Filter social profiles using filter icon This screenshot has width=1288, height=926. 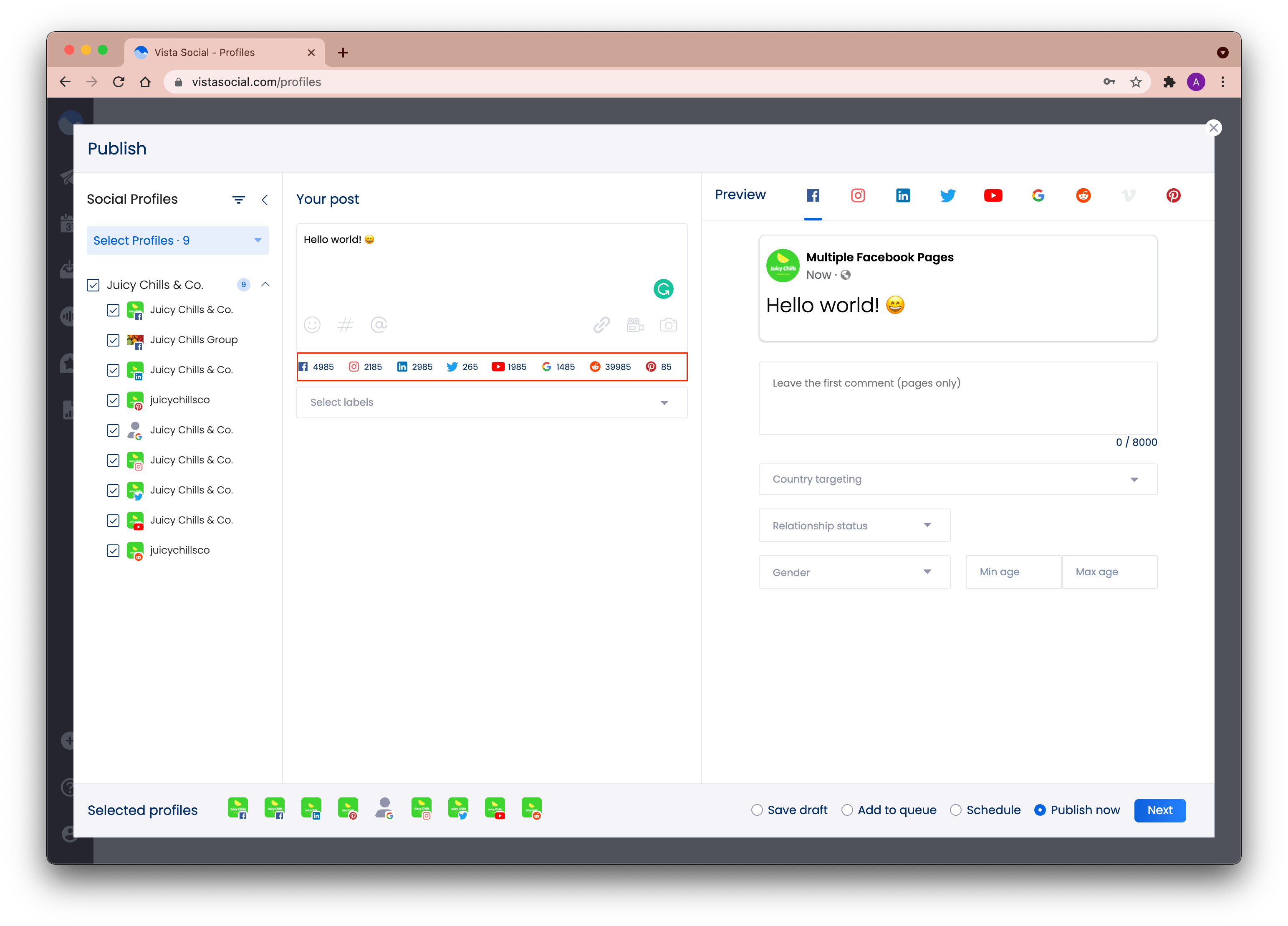[238, 200]
